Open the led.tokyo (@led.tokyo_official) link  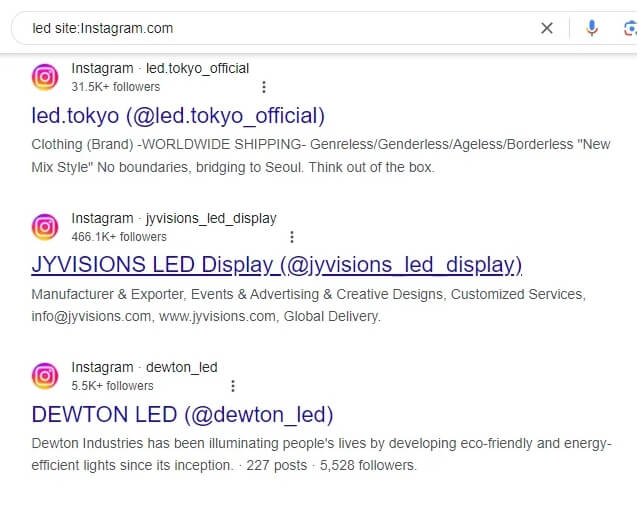178,116
